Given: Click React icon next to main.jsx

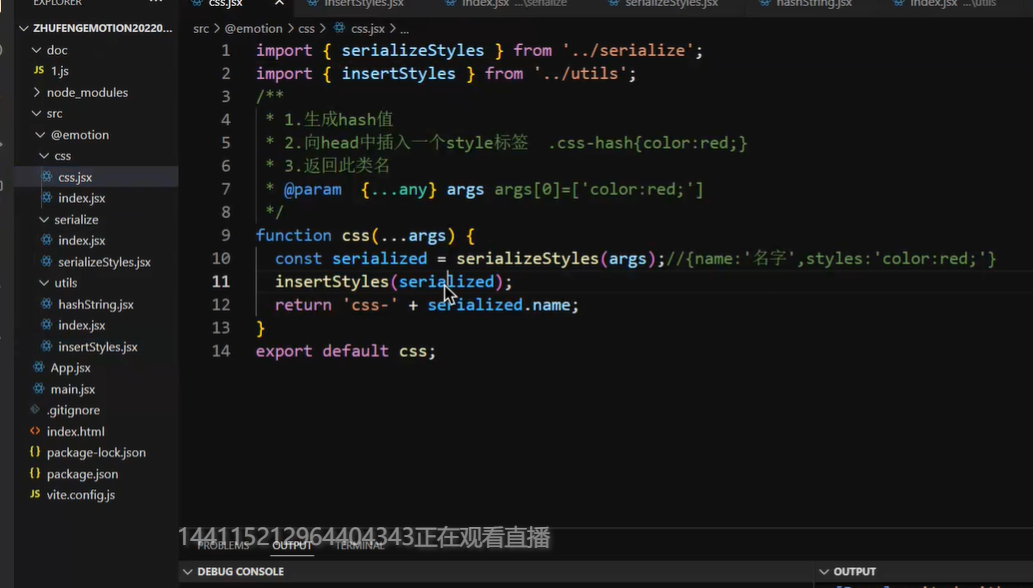Looking at the screenshot, I should (38, 389).
